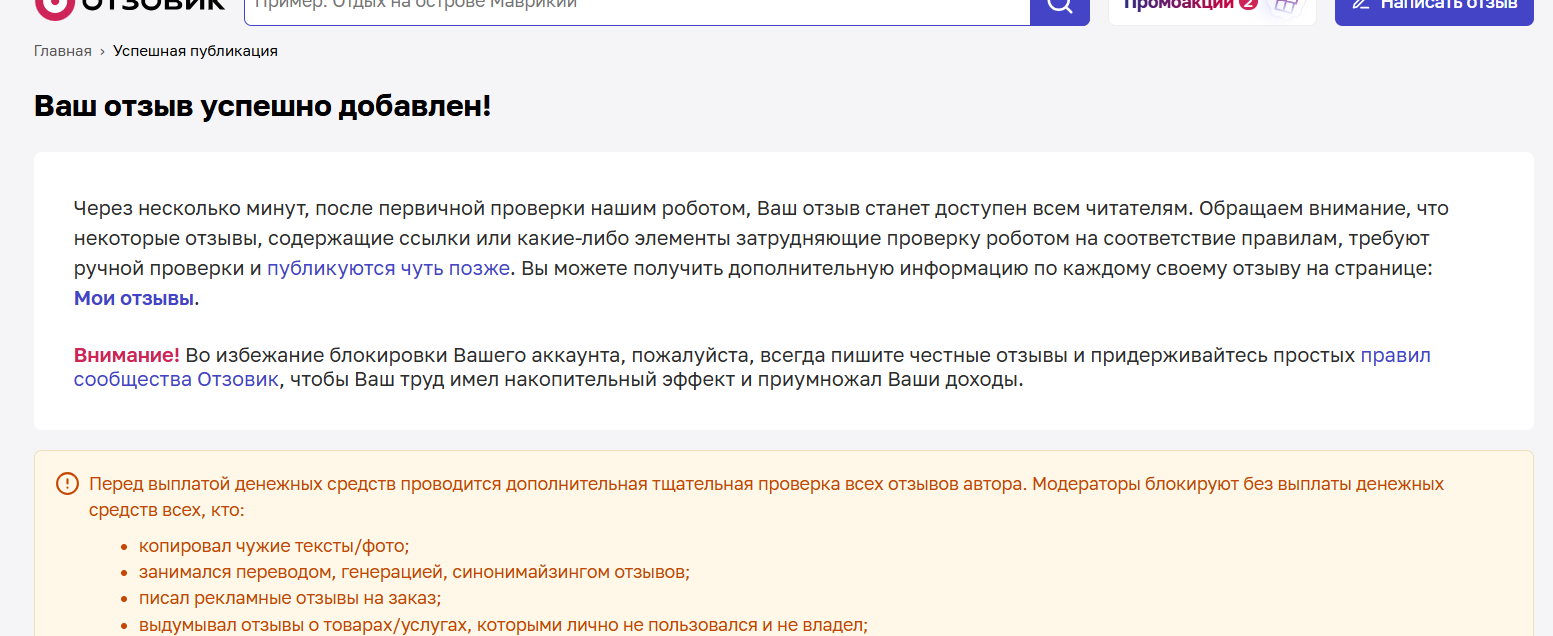Click bullet выдумывал отзывы о товарах/услугах

click(x=503, y=625)
